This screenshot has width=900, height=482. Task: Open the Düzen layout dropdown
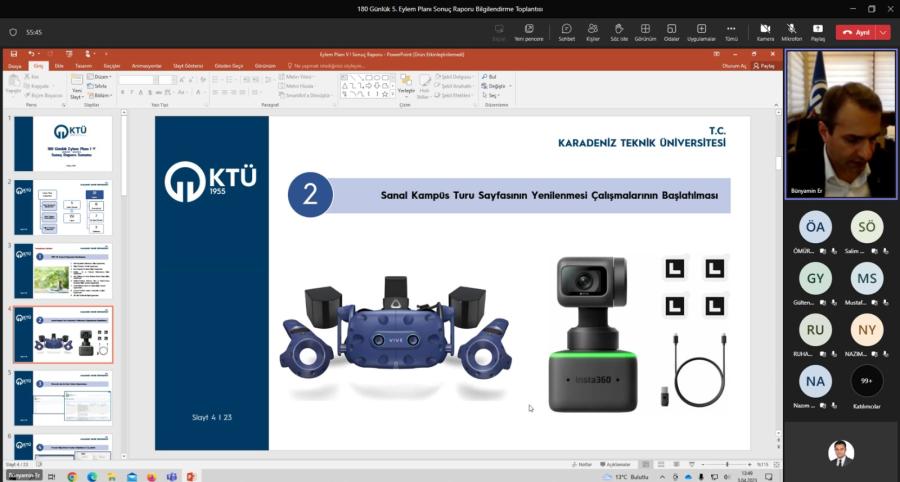[99, 76]
